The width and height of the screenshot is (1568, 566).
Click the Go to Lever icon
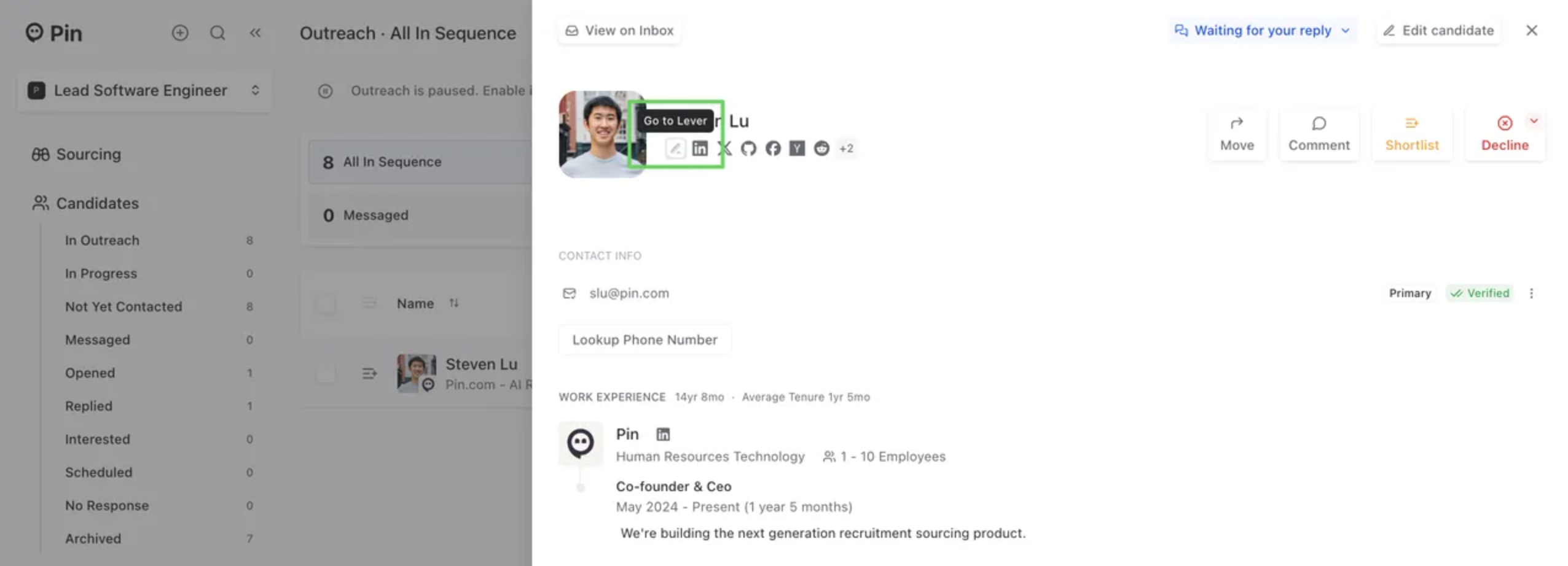click(675, 149)
